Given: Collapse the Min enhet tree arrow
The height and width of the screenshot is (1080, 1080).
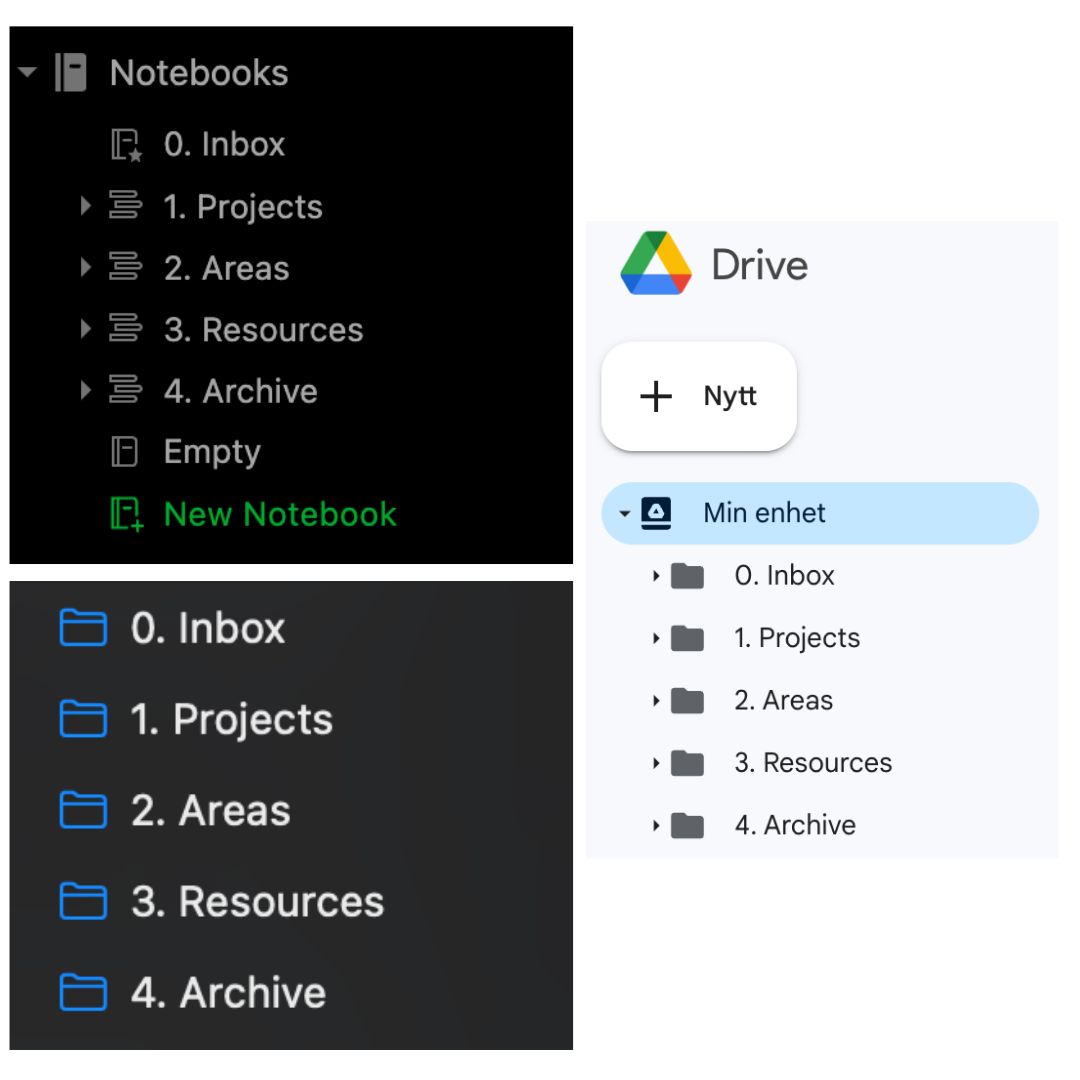Looking at the screenshot, I should click(625, 514).
